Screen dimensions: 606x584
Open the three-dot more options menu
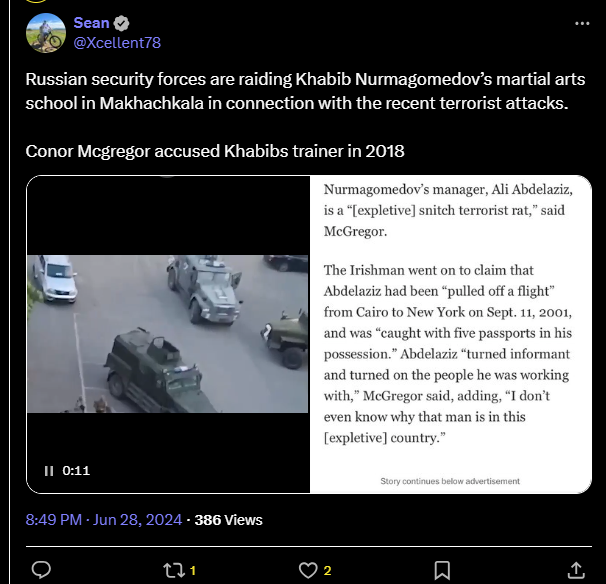(x=582, y=24)
